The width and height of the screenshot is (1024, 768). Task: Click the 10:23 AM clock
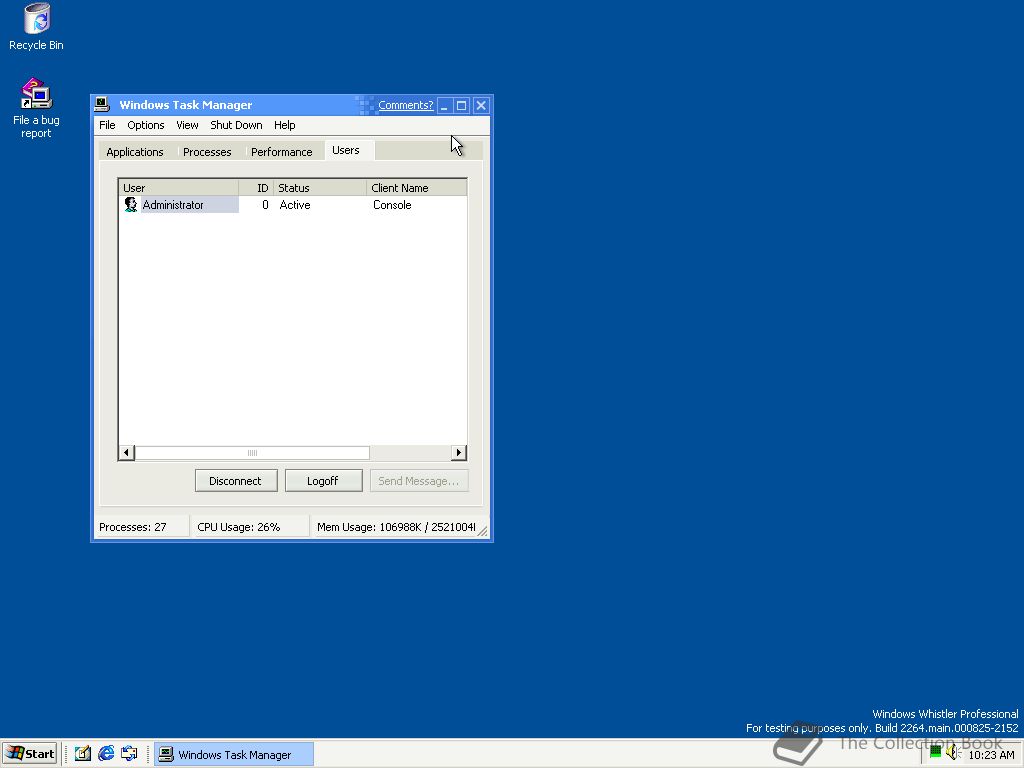991,755
